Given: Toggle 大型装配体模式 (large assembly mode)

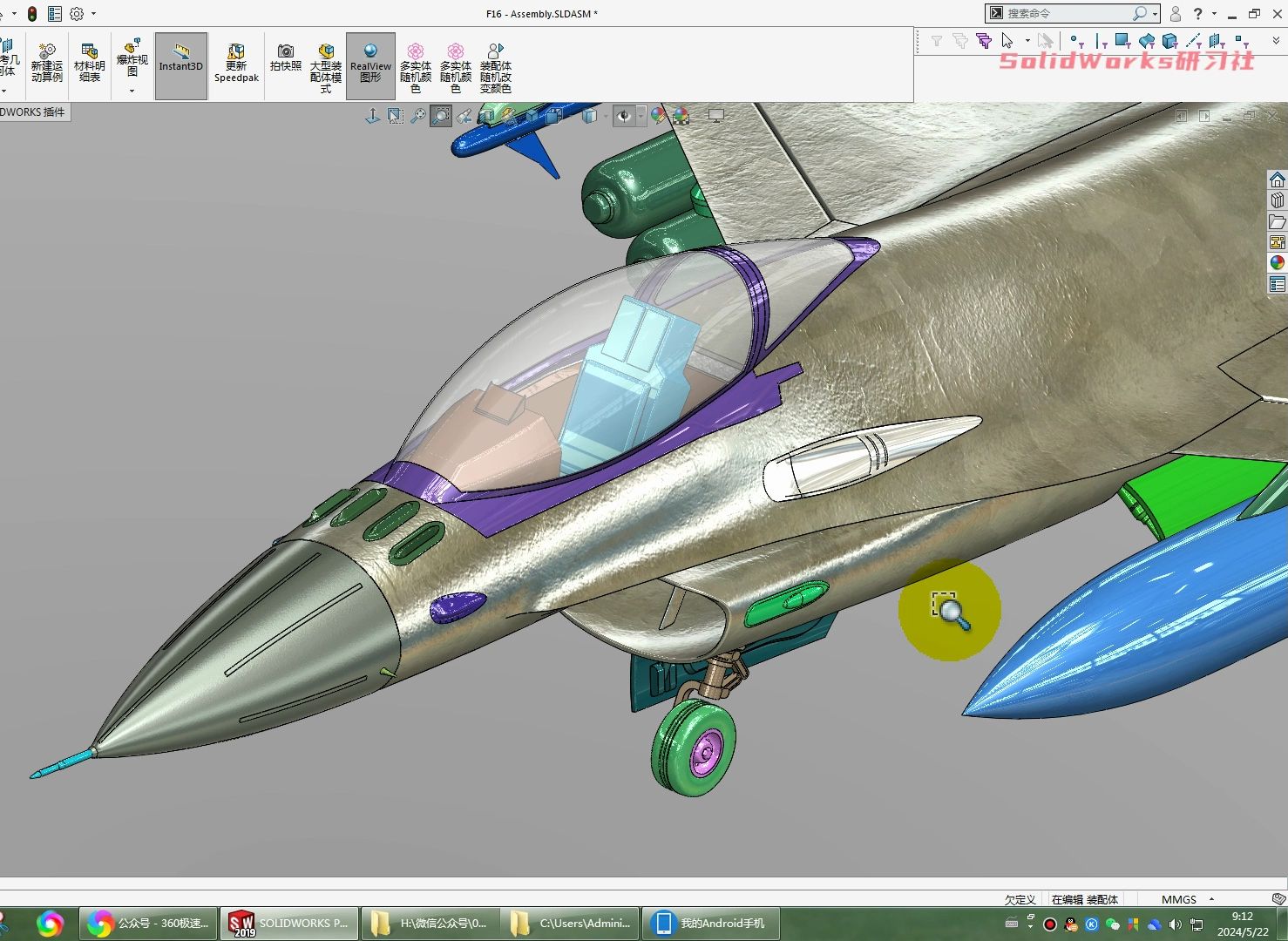Looking at the screenshot, I should (325, 69).
